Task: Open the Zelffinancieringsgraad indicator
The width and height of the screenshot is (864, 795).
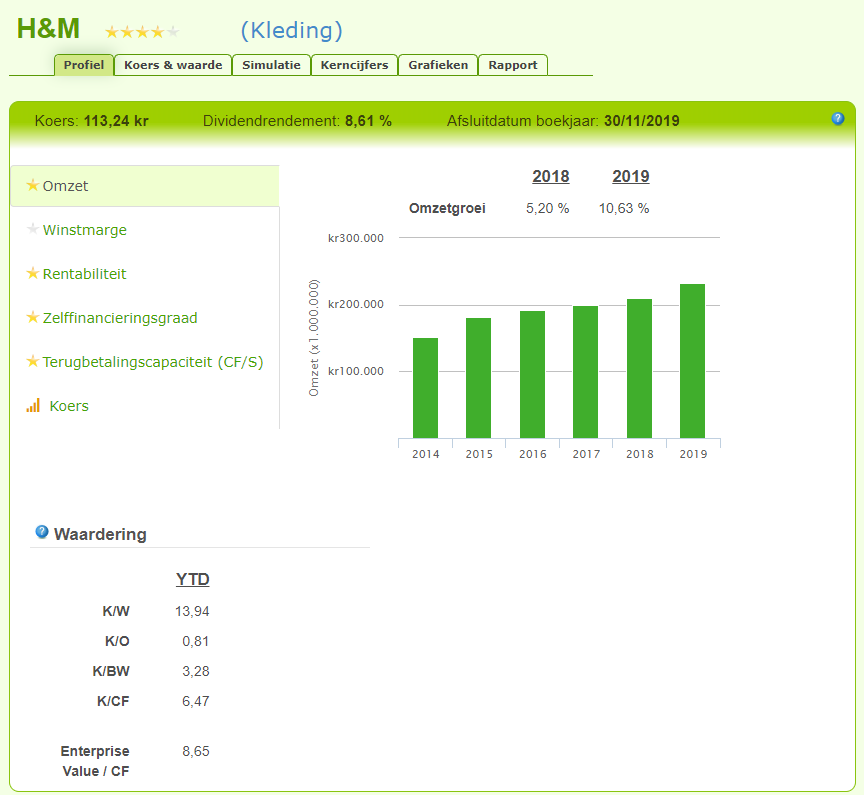Action: coord(120,318)
